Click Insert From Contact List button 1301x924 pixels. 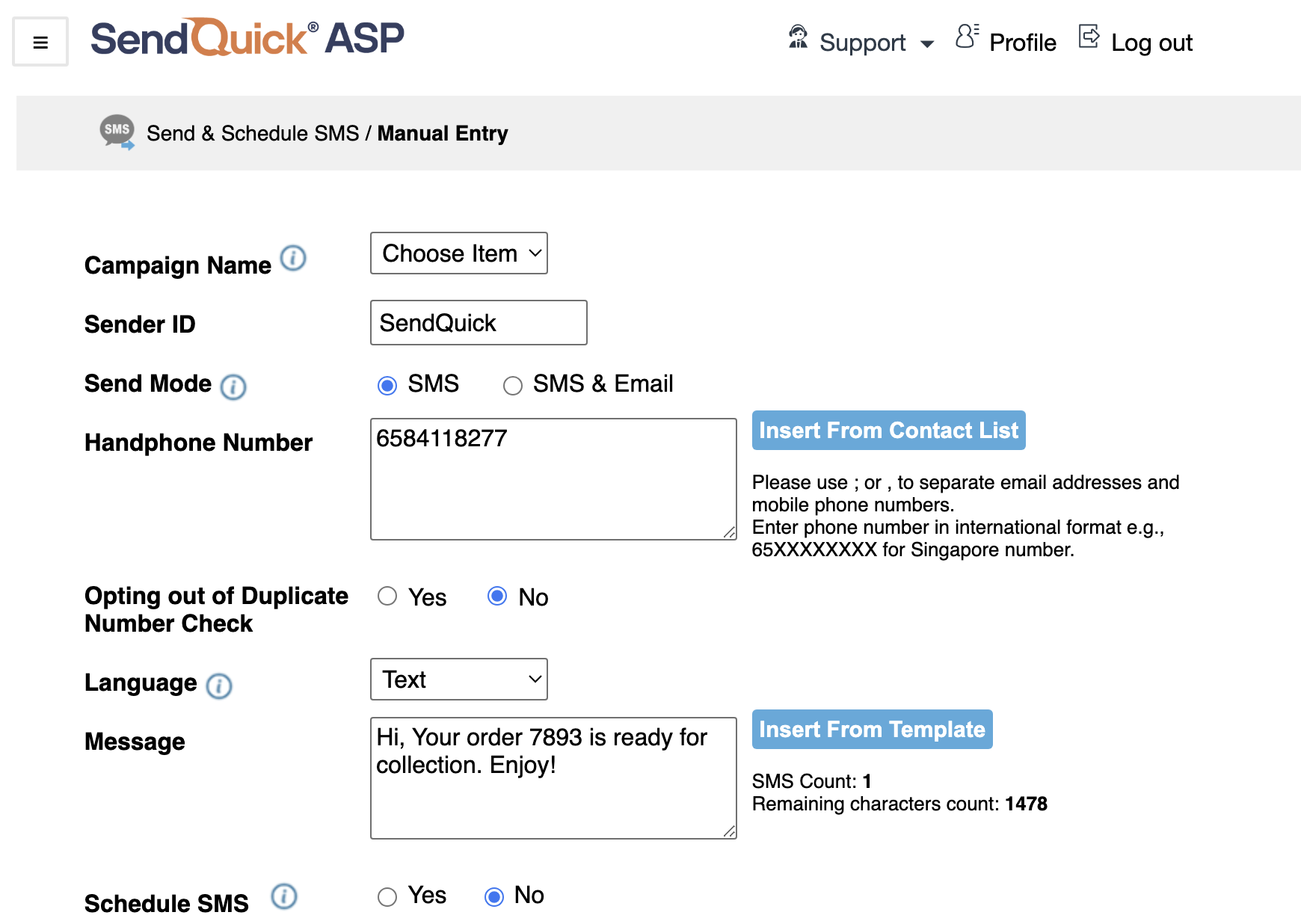click(888, 431)
